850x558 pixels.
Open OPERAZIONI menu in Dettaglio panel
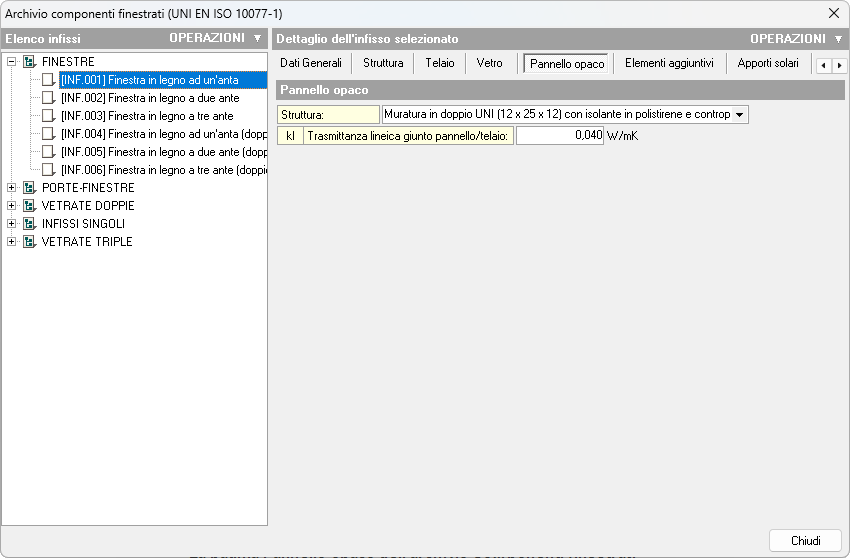pyautogui.click(x=796, y=39)
